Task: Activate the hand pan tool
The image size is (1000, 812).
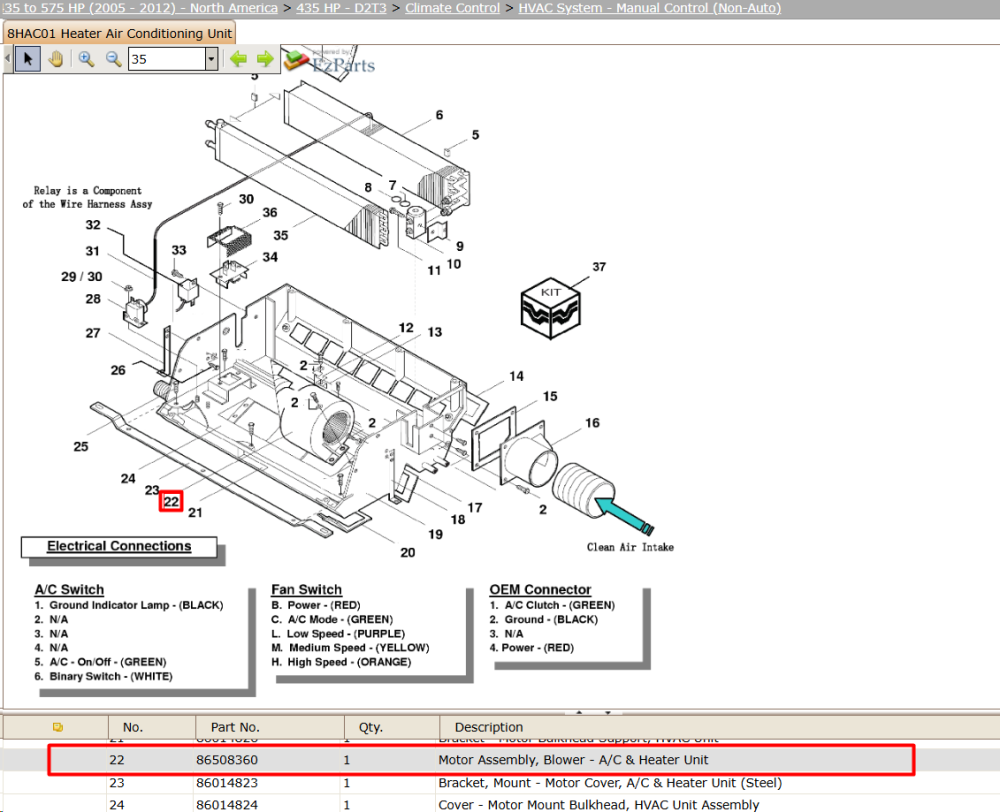Action: pyautogui.click(x=56, y=59)
